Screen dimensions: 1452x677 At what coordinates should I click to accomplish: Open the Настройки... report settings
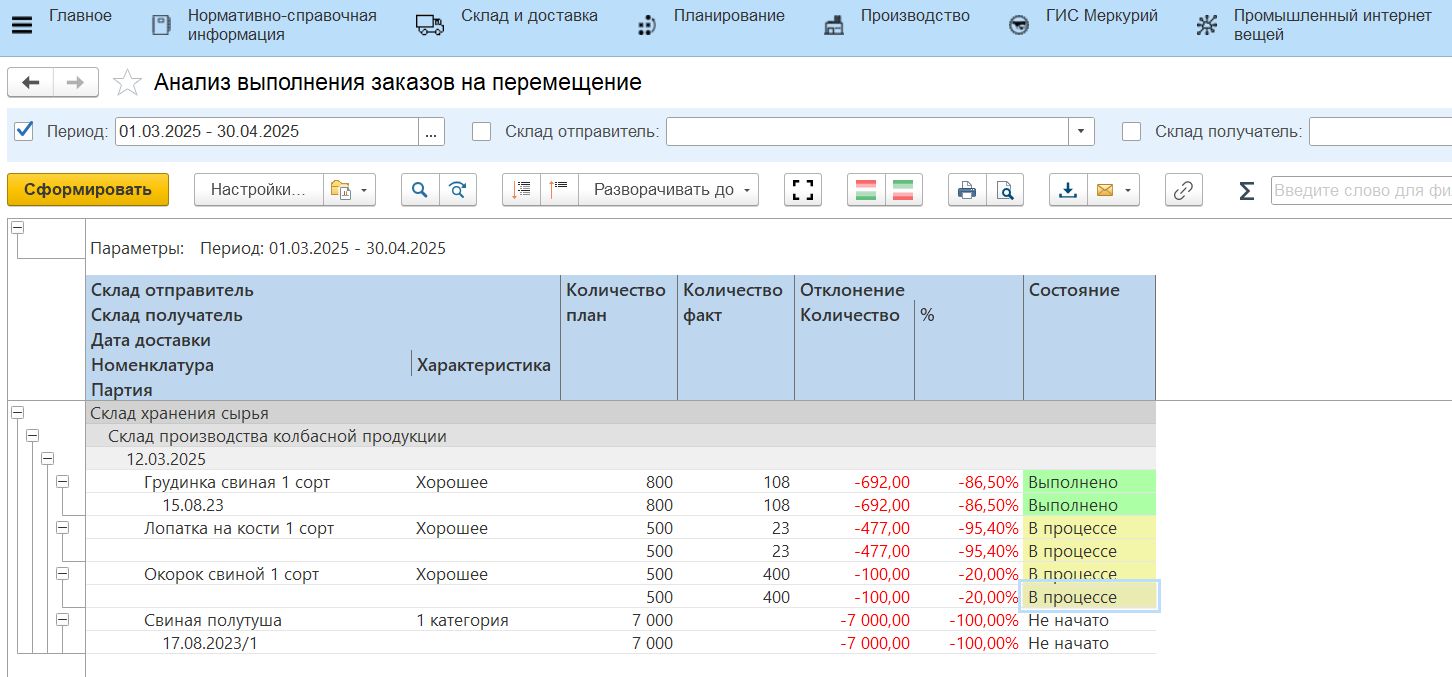(258, 190)
